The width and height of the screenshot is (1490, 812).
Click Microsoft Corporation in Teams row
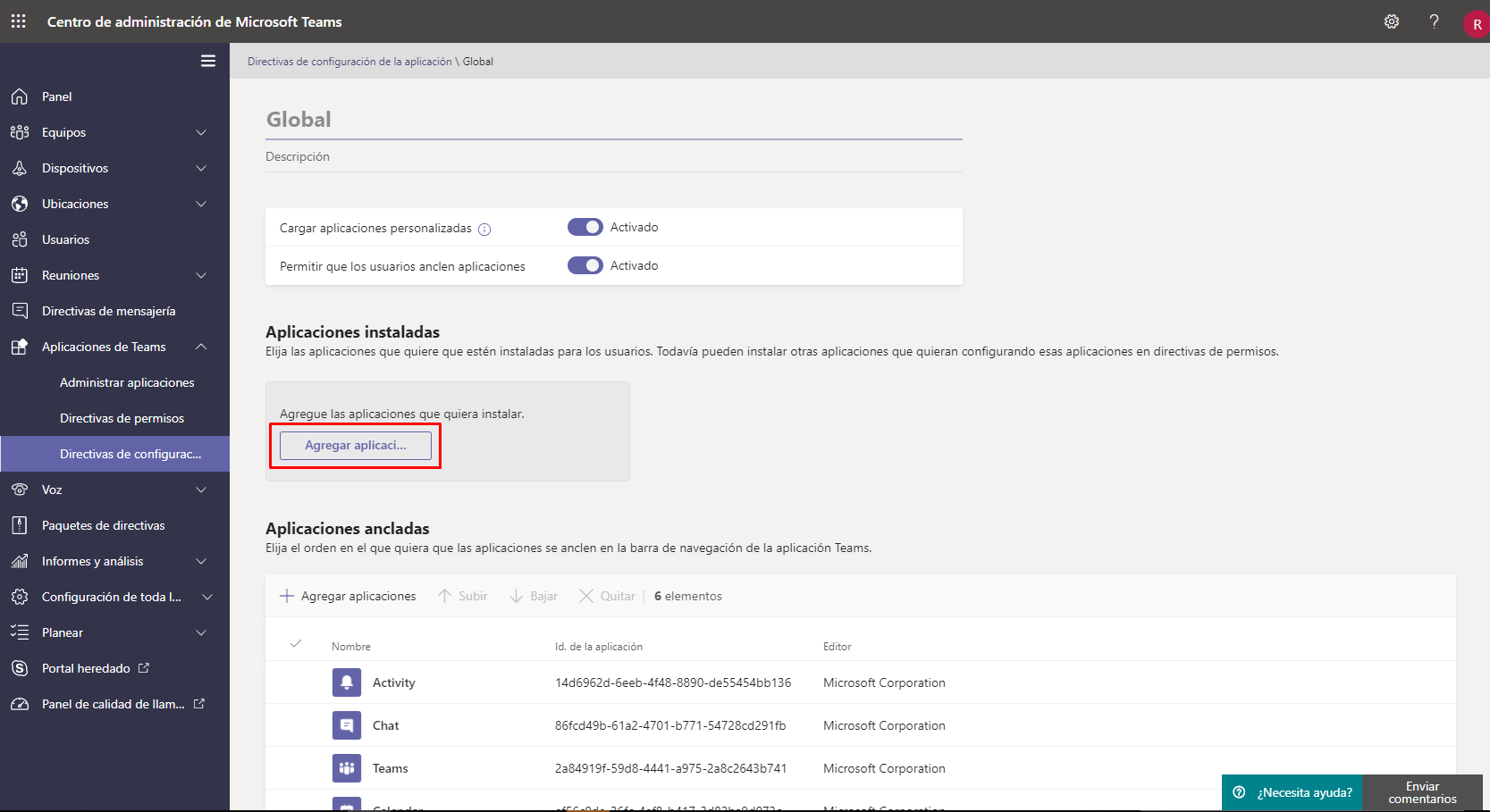pos(884,768)
